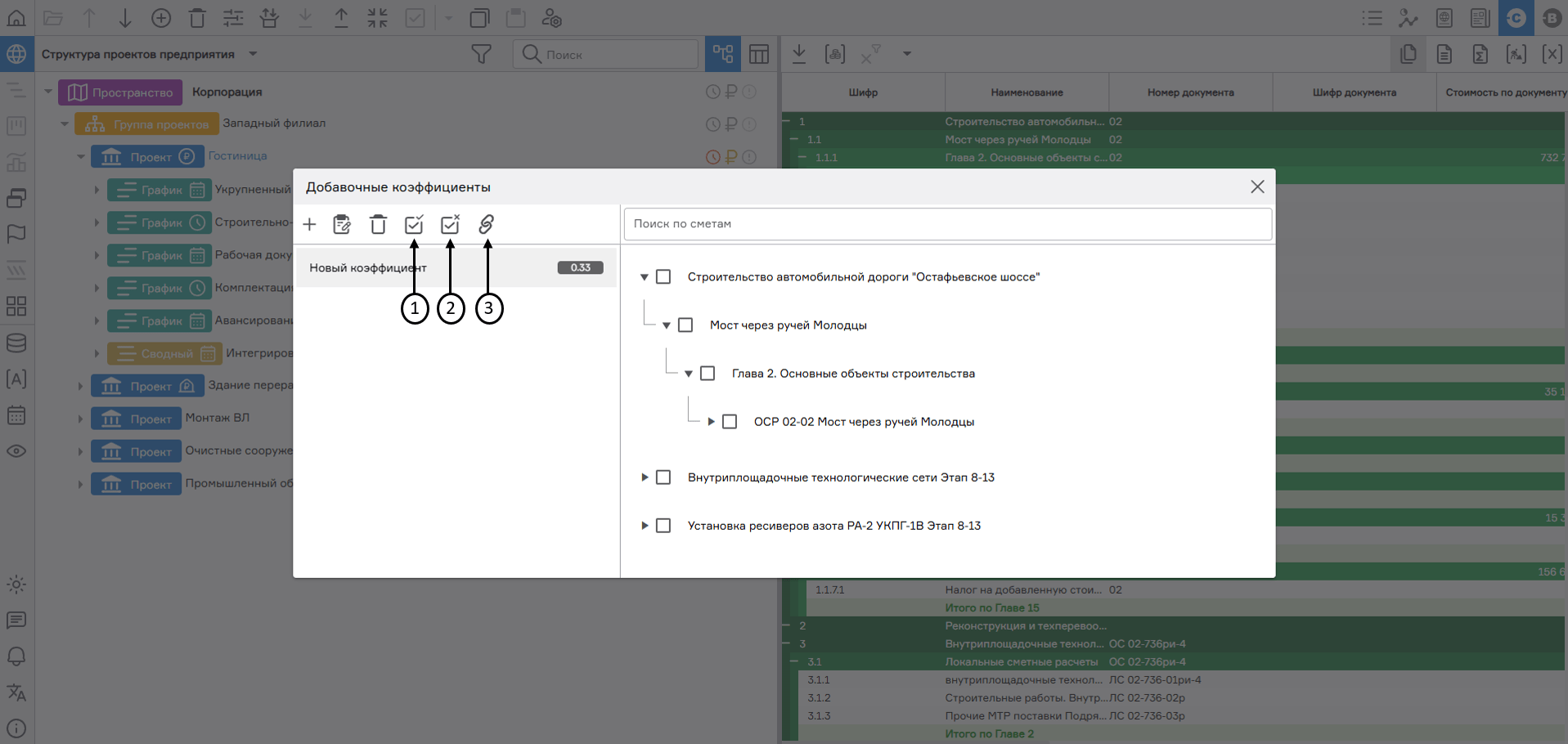Click the Поиск по сметам search field
This screenshot has width=1568, height=744.
click(947, 224)
